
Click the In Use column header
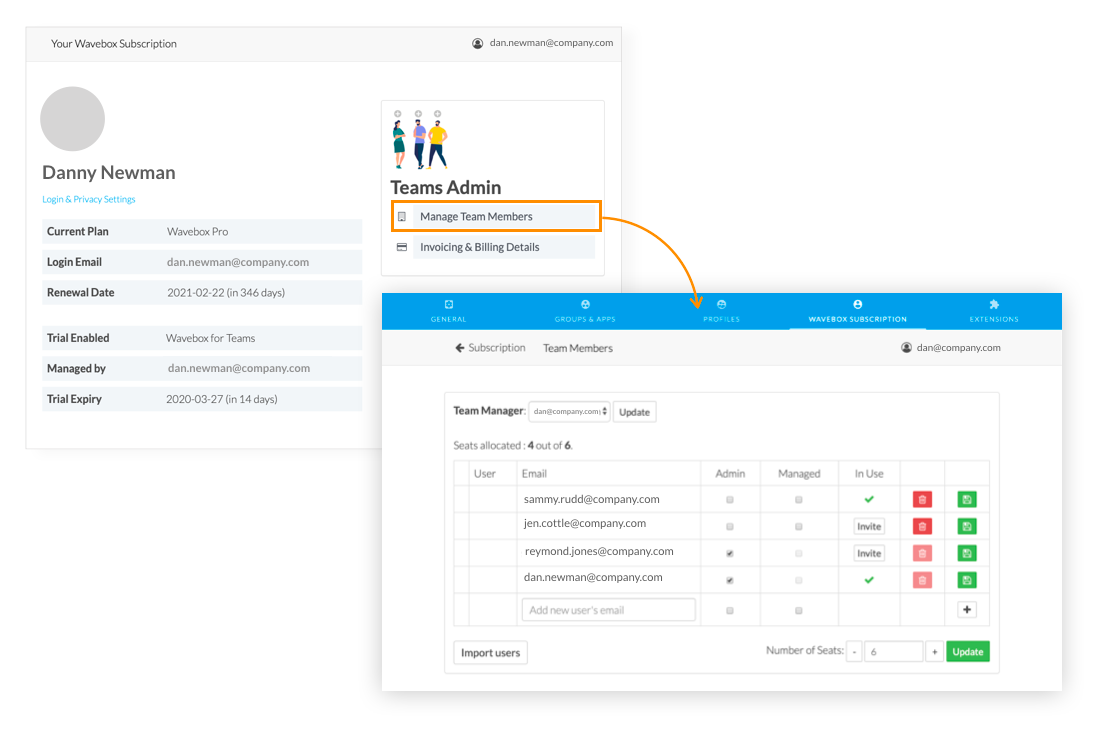point(869,474)
